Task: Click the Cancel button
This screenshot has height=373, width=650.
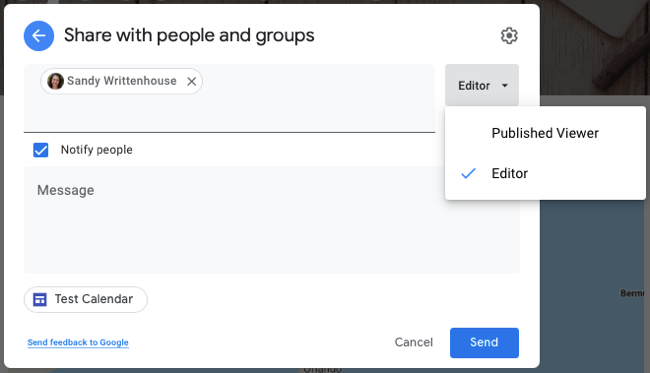Action: click(x=414, y=342)
